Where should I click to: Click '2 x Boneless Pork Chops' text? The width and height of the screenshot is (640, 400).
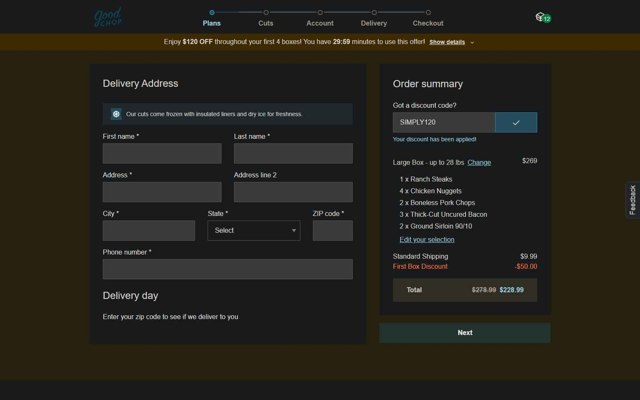click(437, 203)
